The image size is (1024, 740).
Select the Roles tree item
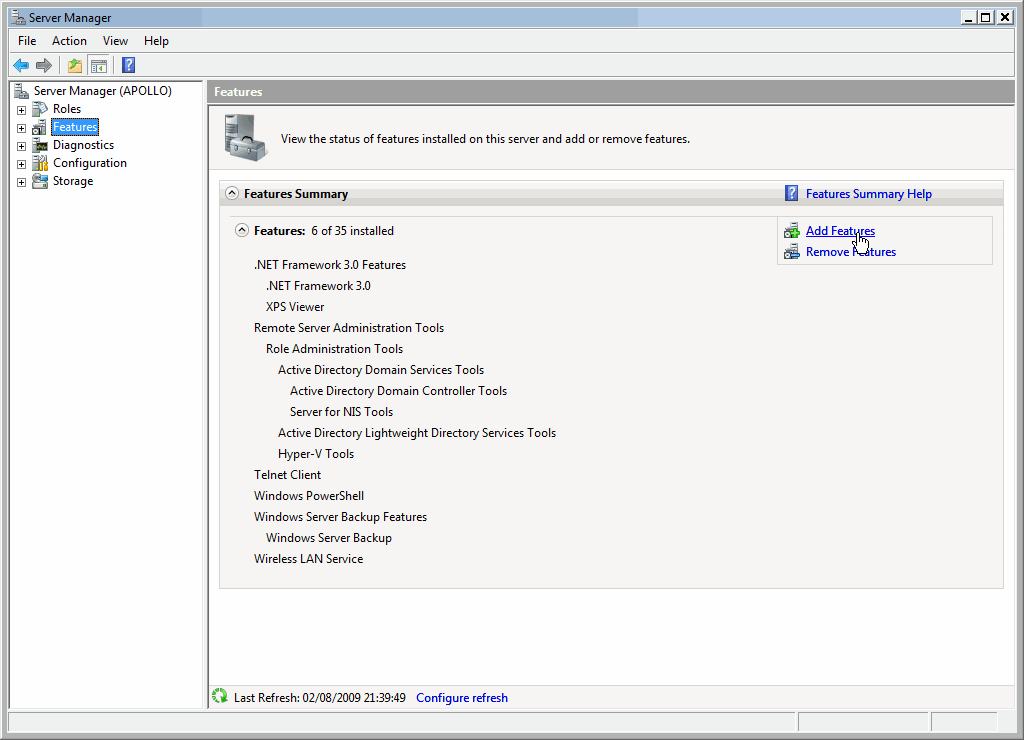click(67, 109)
